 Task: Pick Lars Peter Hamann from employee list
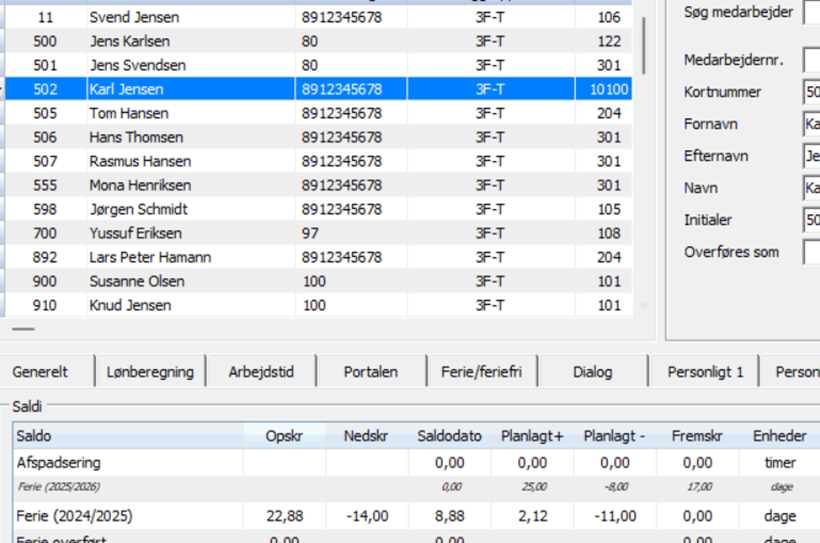(x=150, y=257)
